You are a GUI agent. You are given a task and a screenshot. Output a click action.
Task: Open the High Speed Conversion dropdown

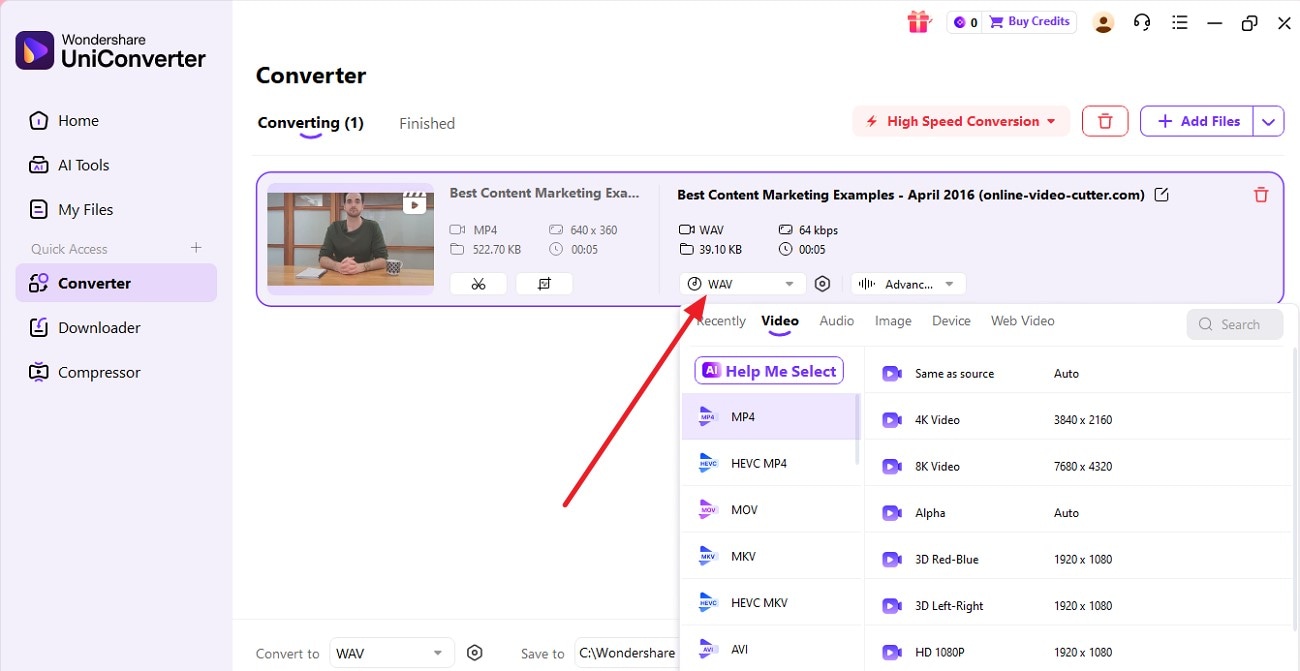[x=959, y=120]
